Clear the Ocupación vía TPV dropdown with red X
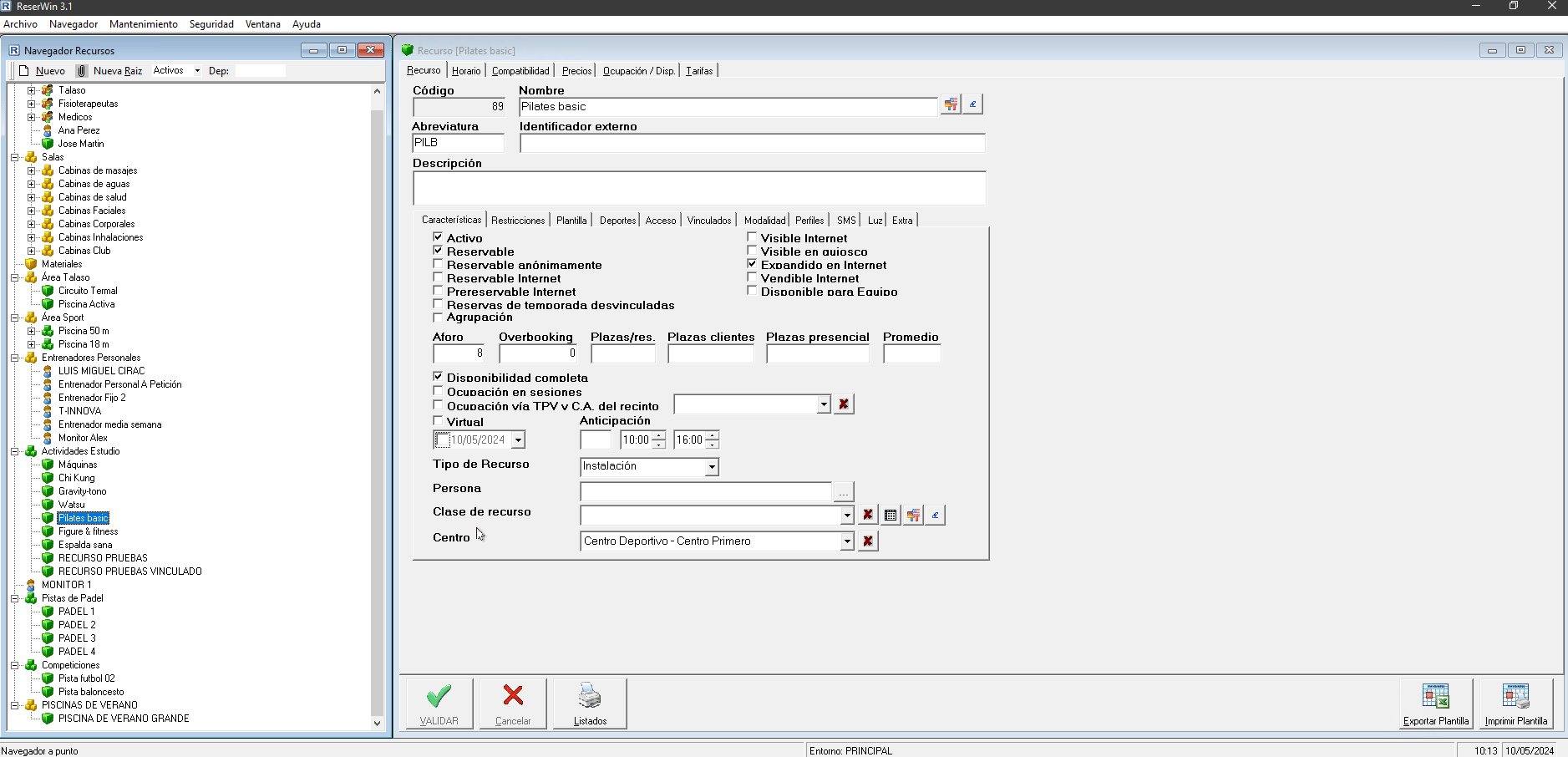The width and height of the screenshot is (1568, 757). [x=844, y=404]
